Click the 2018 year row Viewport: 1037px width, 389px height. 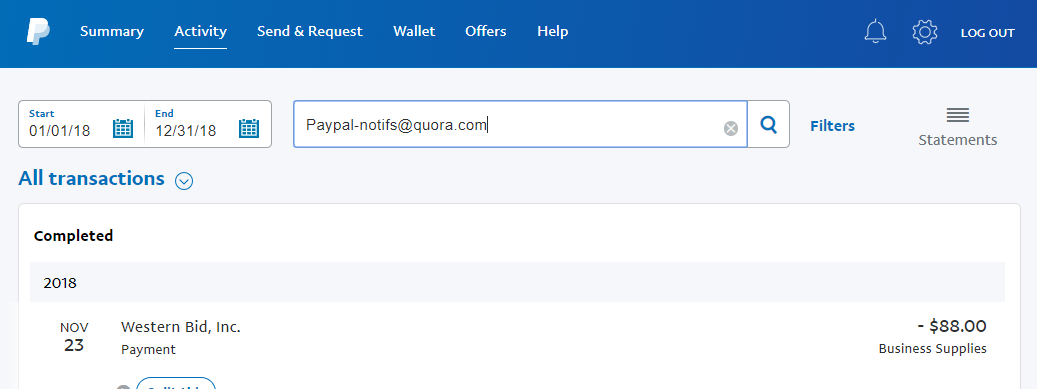tap(517, 282)
